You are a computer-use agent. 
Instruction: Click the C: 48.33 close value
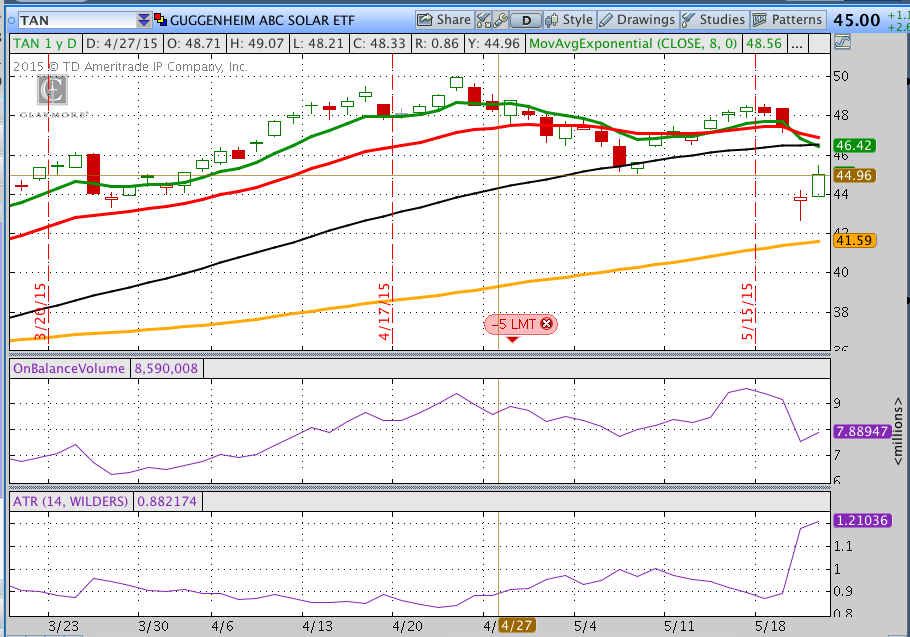click(380, 44)
